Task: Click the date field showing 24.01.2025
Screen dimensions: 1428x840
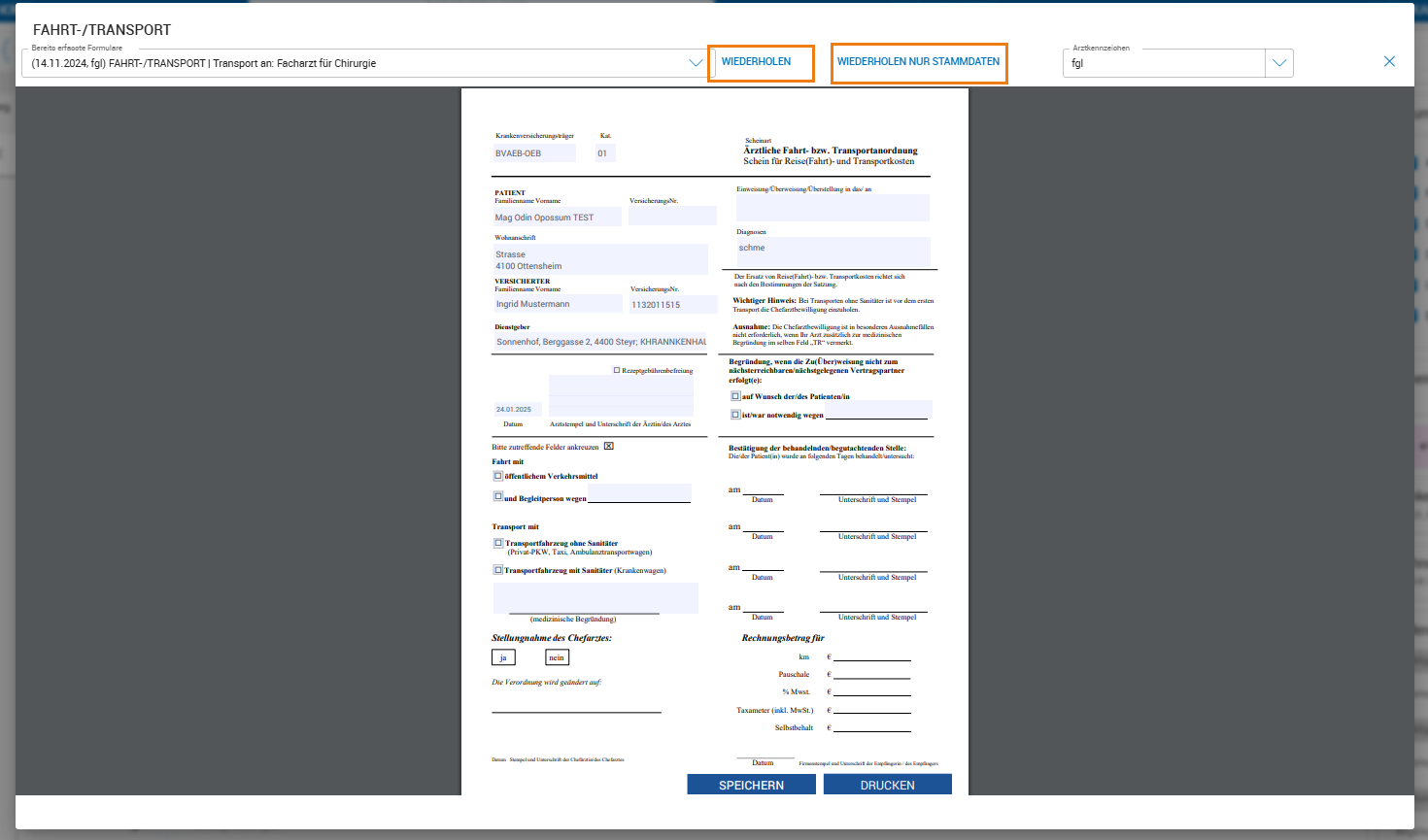Action: pos(517,409)
